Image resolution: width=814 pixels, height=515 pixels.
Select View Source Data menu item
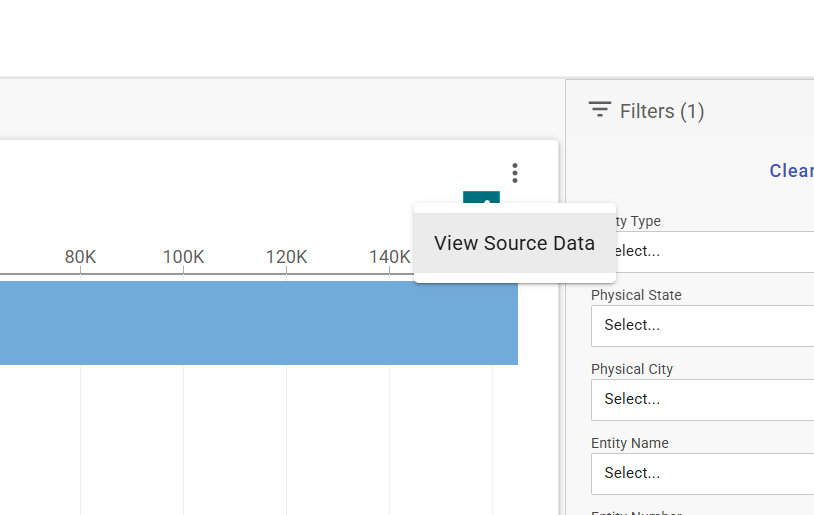coord(514,243)
